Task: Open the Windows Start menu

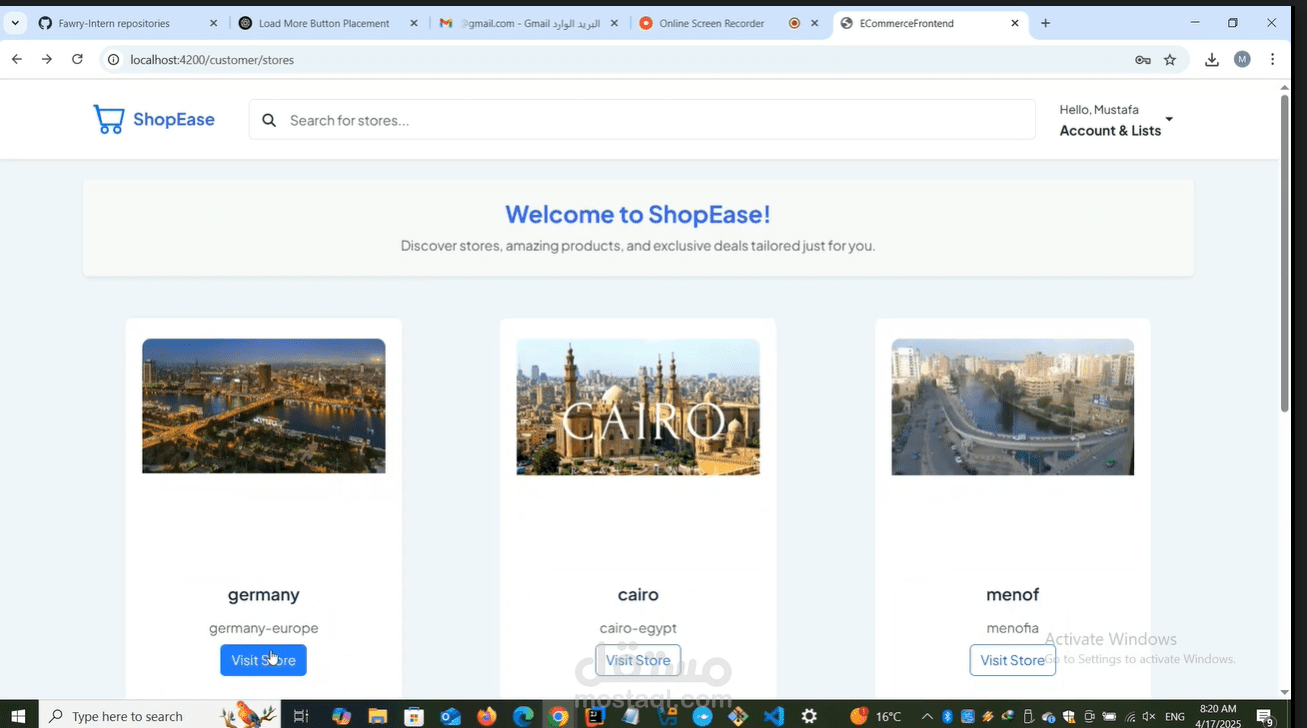Action: point(18,716)
